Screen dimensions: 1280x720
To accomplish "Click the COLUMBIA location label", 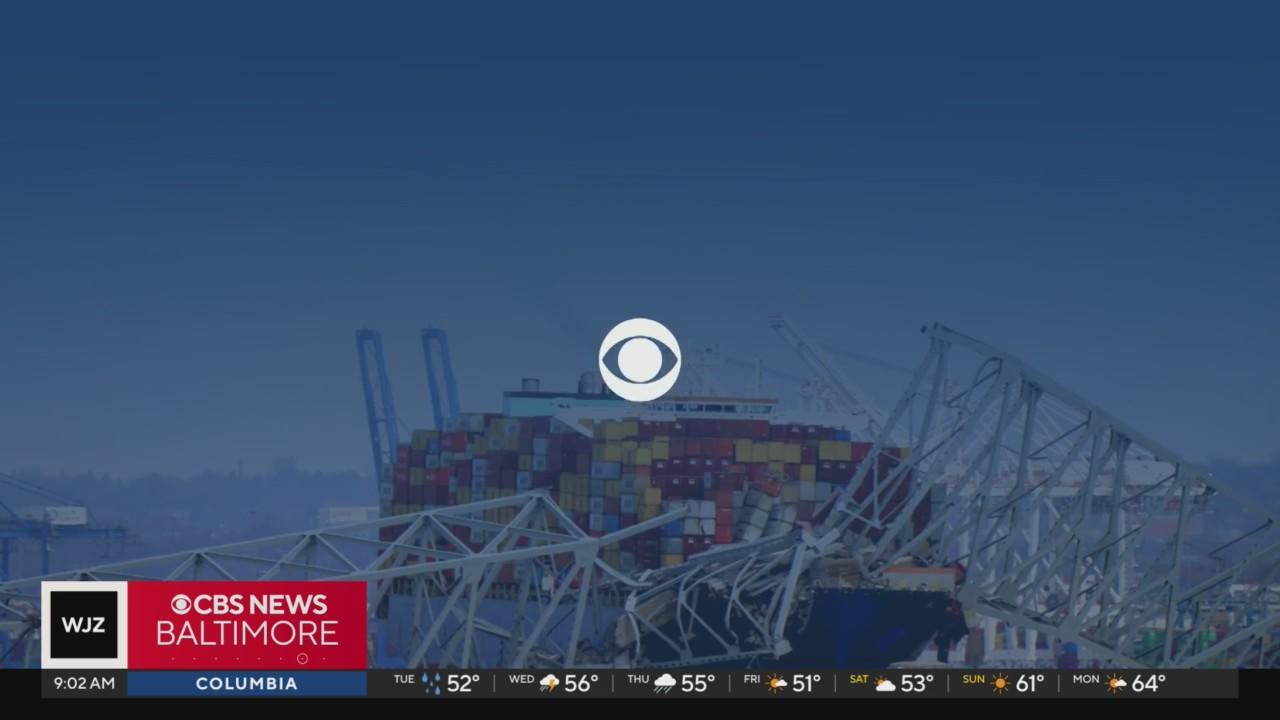I will [x=246, y=684].
